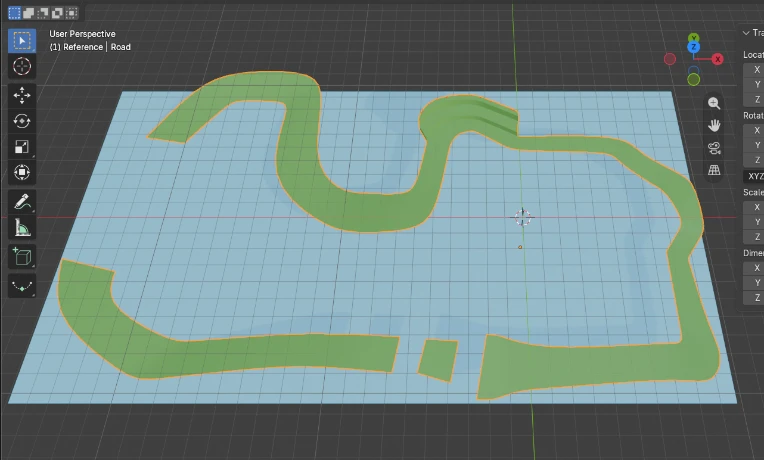Select the Annotate pencil tool
The width and height of the screenshot is (764, 460).
tap(22, 202)
